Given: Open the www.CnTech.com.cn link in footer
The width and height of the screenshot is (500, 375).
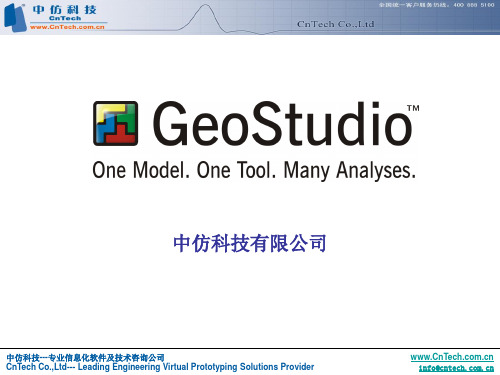Looking at the screenshot, I should point(452,357).
